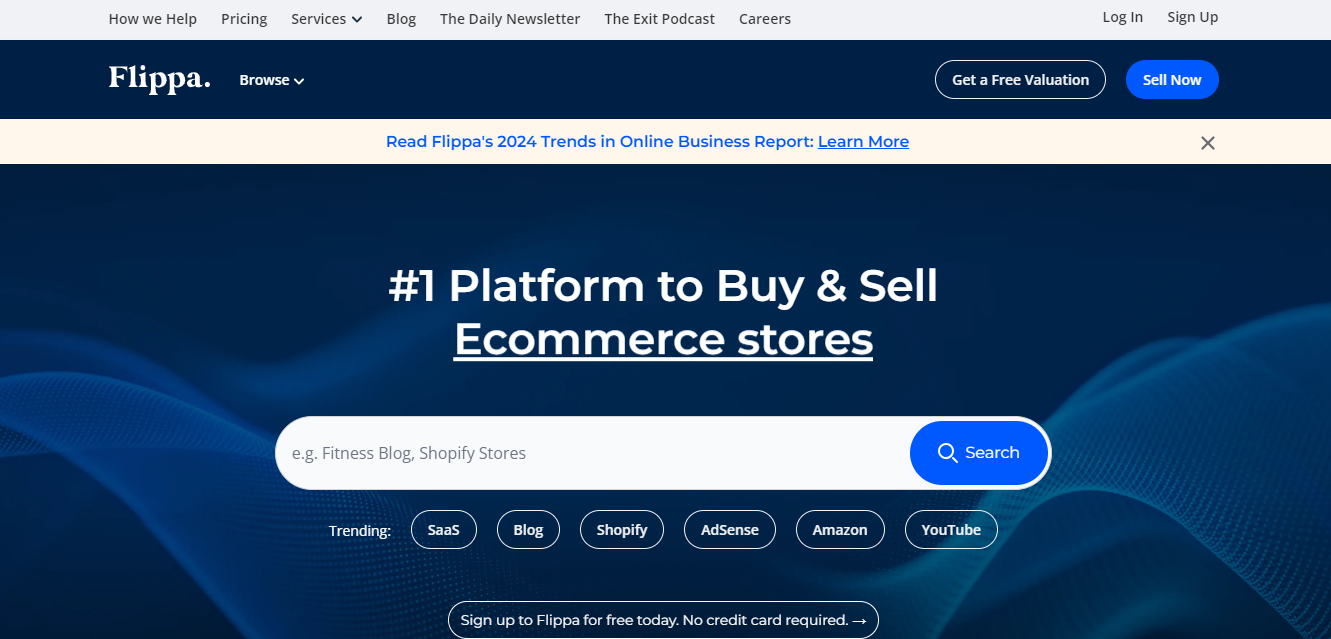This screenshot has width=1331, height=639.
Task: Click the Log In link
Action: (1123, 17)
